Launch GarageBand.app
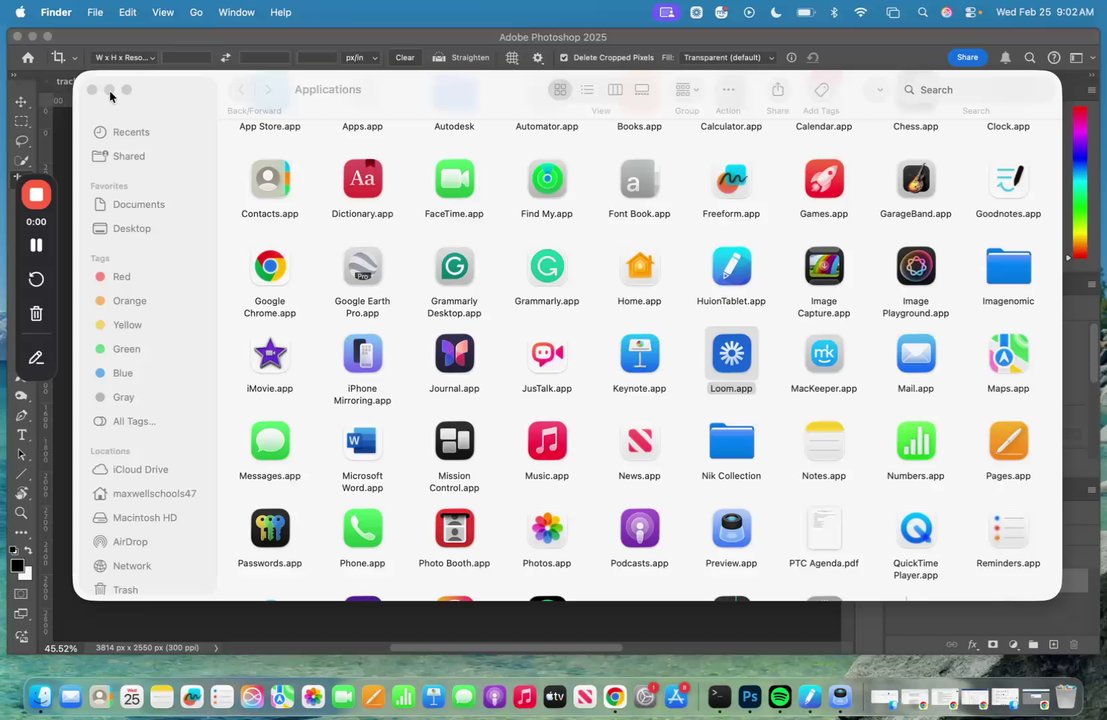 point(916,179)
